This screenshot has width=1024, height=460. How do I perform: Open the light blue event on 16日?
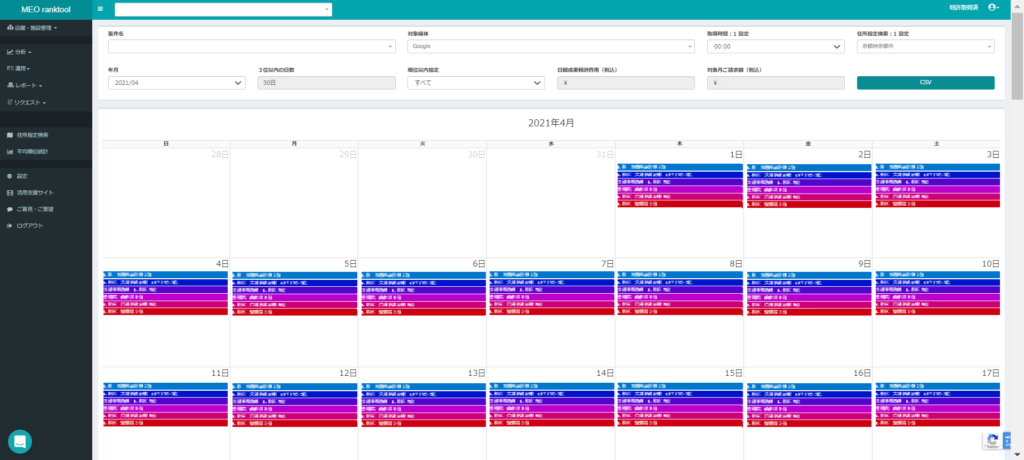[x=808, y=386]
